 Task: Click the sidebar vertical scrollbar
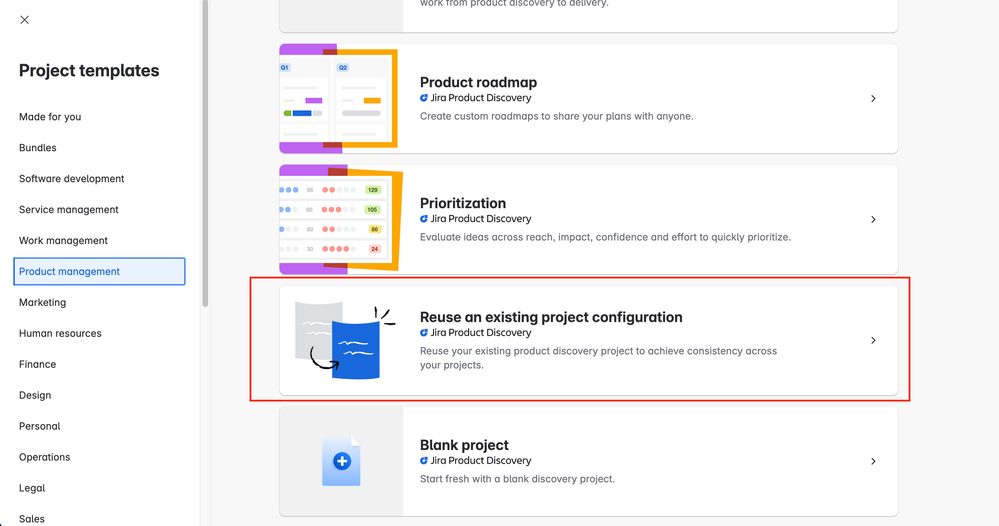coord(205,153)
